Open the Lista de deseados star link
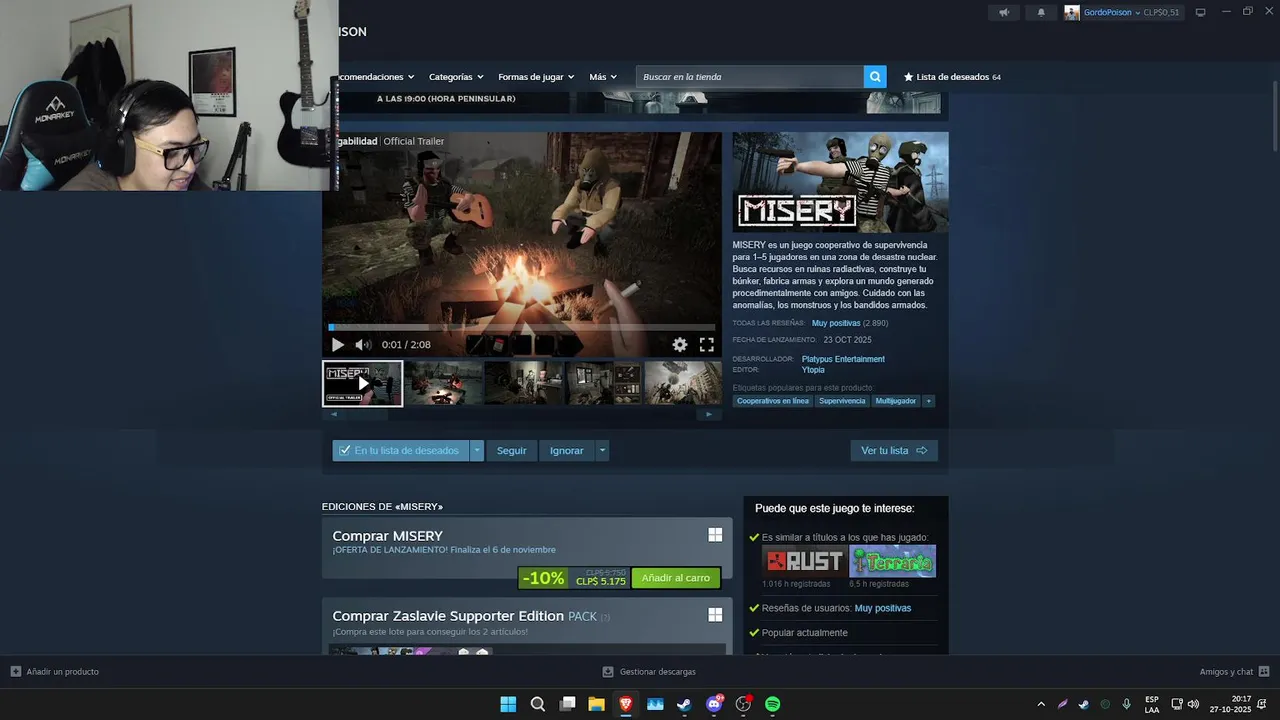This screenshot has height=720, width=1280. pos(952,77)
